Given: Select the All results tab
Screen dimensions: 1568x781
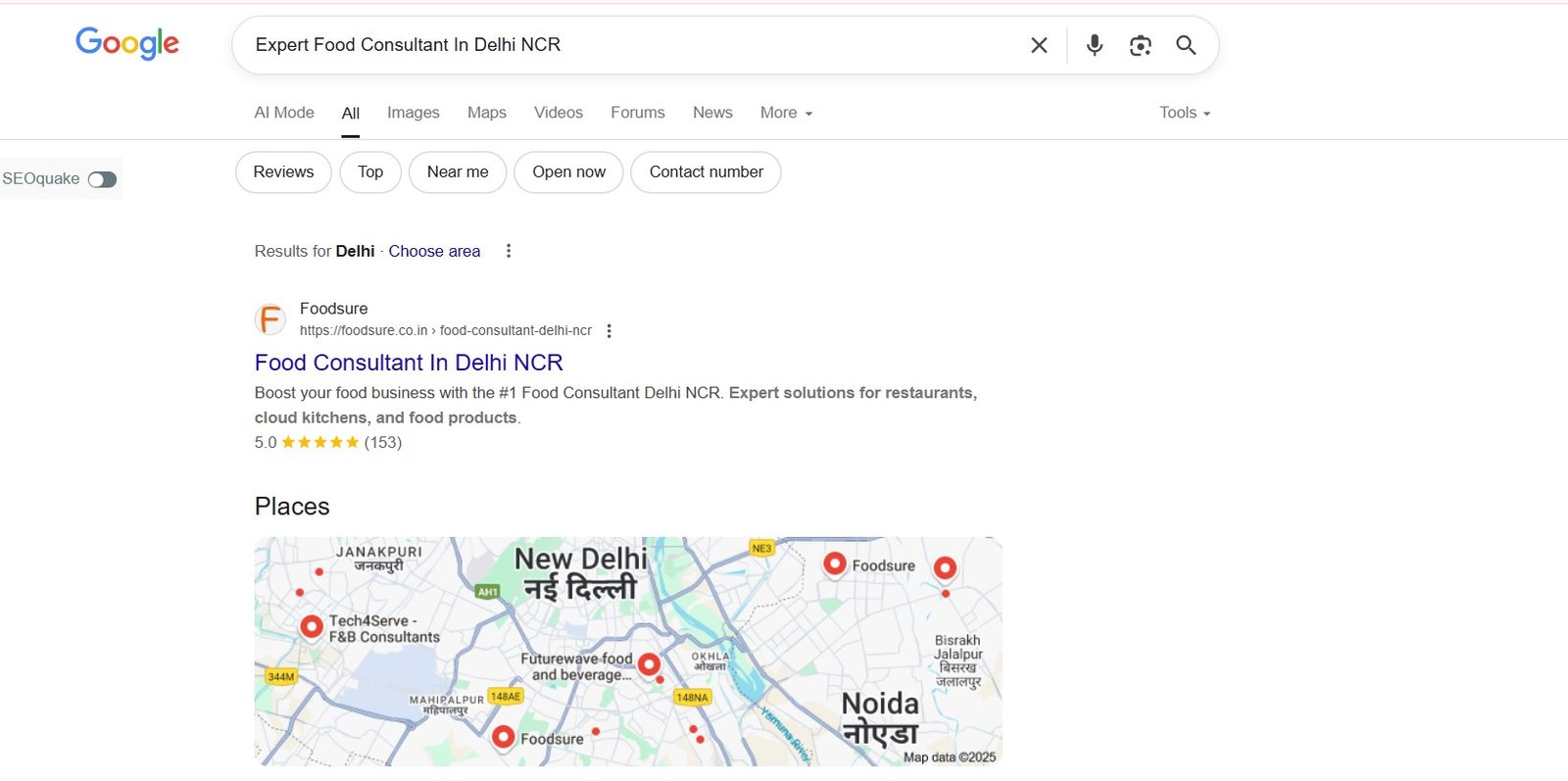Looking at the screenshot, I should (x=351, y=114).
